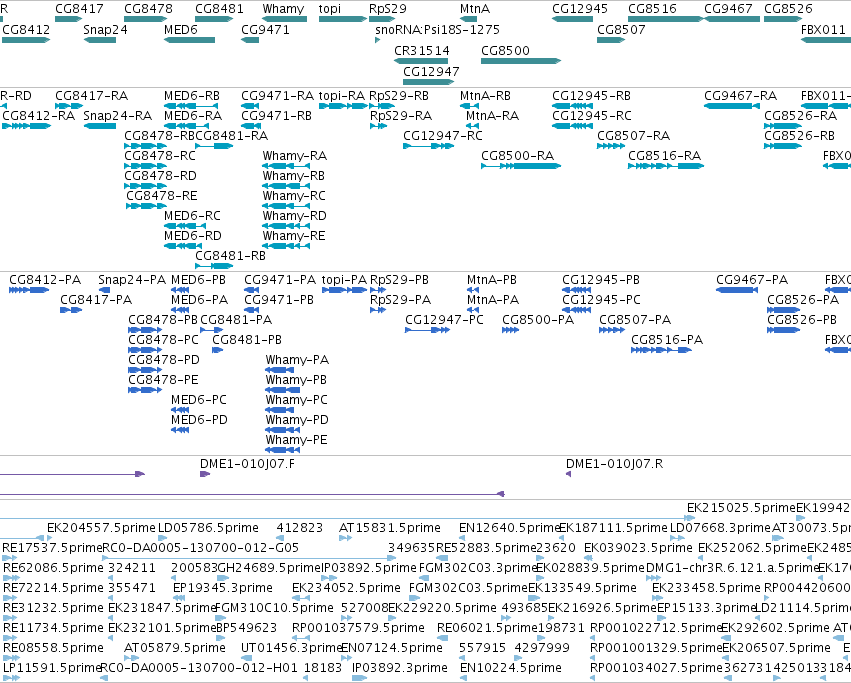Select the CG8516-RA transcript label
The image size is (851, 683).
pyautogui.click(x=665, y=156)
